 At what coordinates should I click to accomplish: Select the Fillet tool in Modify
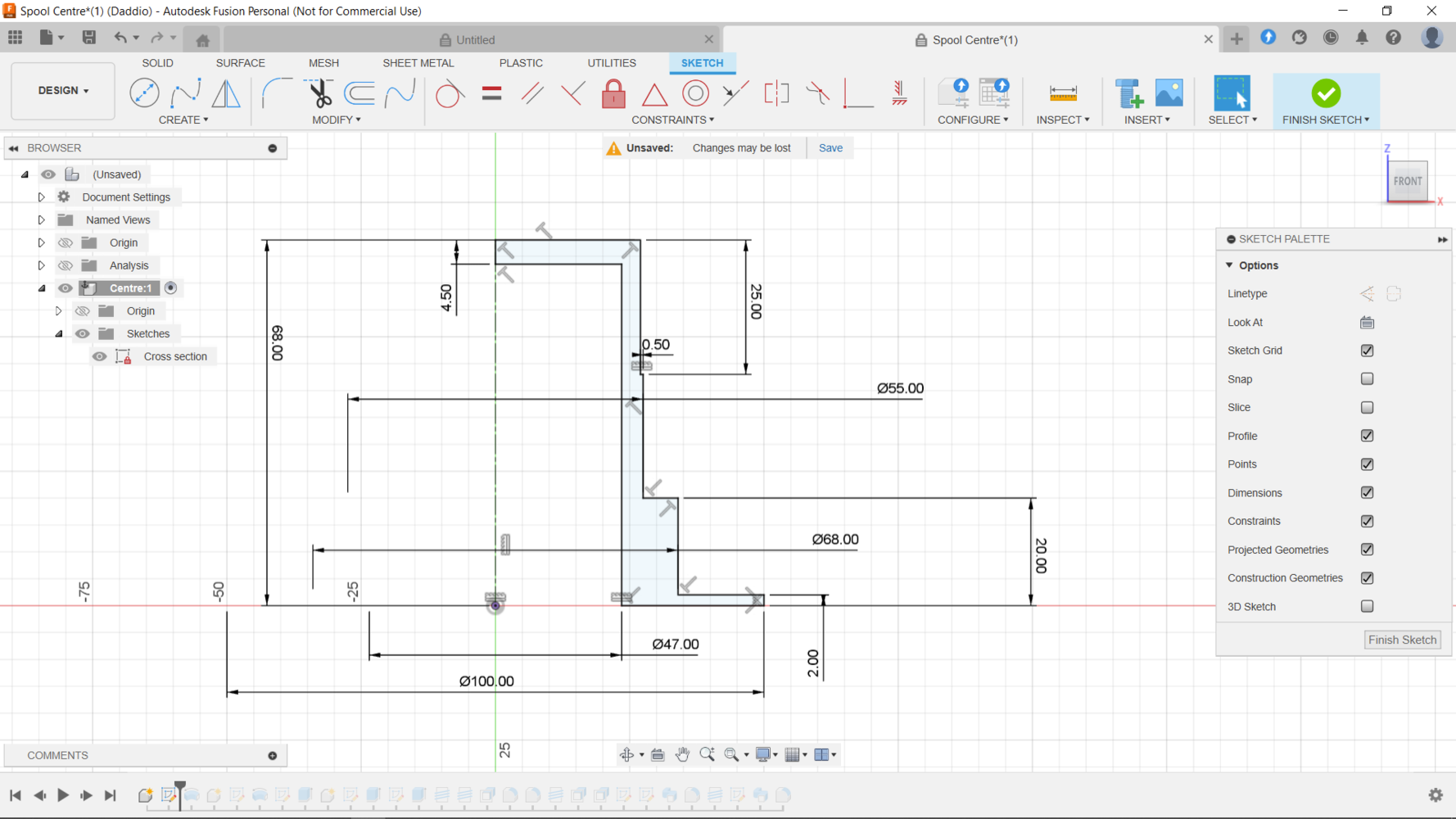pyautogui.click(x=277, y=93)
